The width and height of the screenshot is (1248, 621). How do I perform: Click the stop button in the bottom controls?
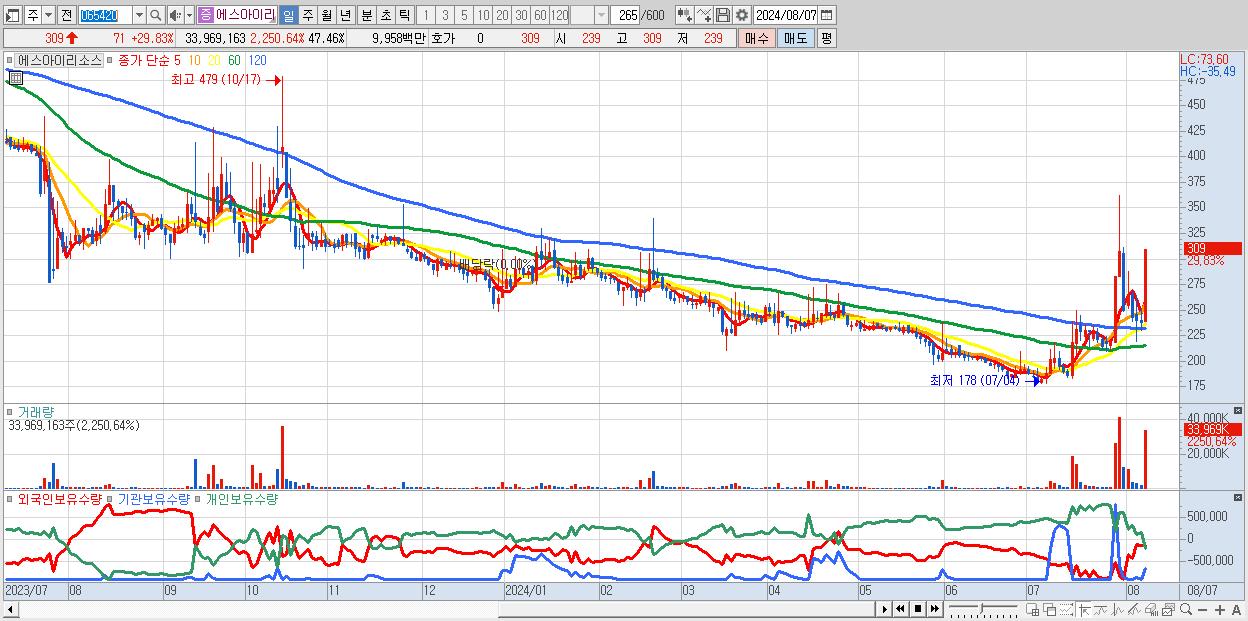click(917, 609)
